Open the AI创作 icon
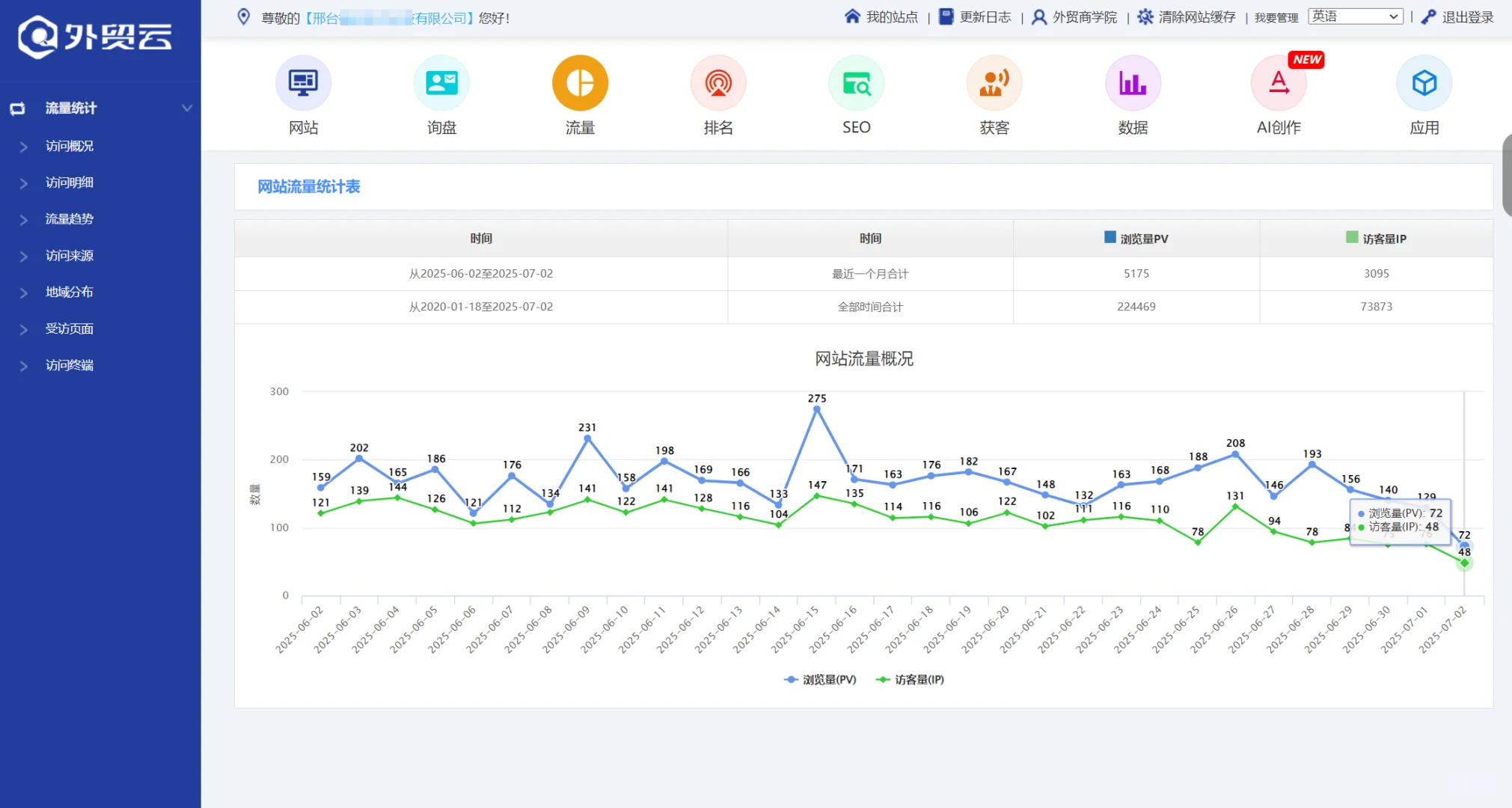The image size is (1512, 808). (x=1279, y=83)
